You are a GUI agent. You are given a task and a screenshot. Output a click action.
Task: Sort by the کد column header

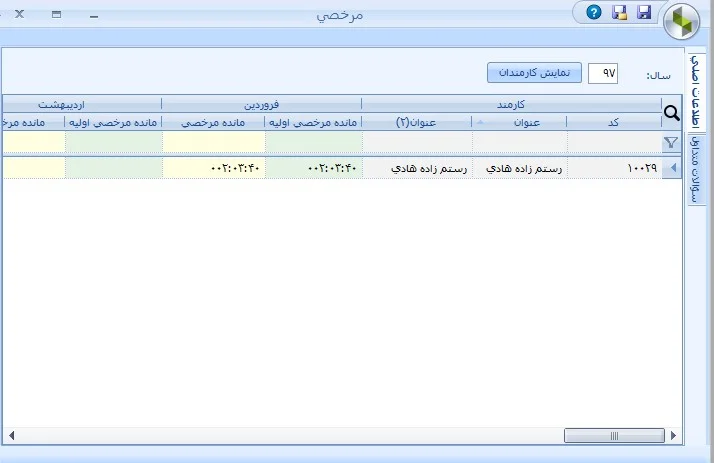click(614, 122)
